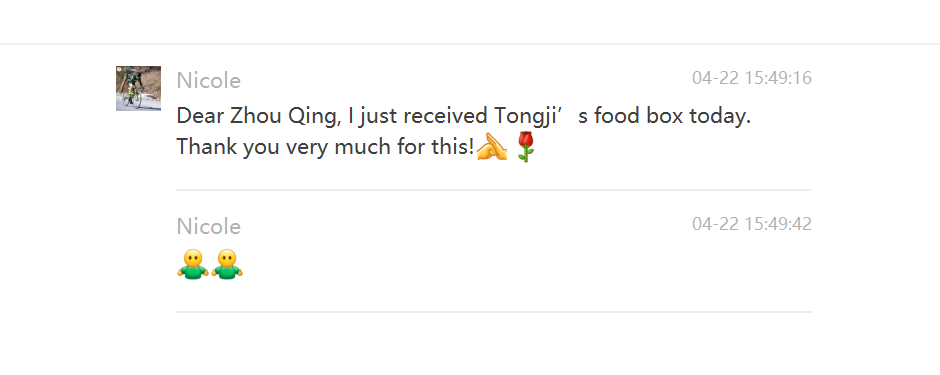Open Nicole's name in the first message
Screen dimensions: 940x375
click(x=209, y=80)
